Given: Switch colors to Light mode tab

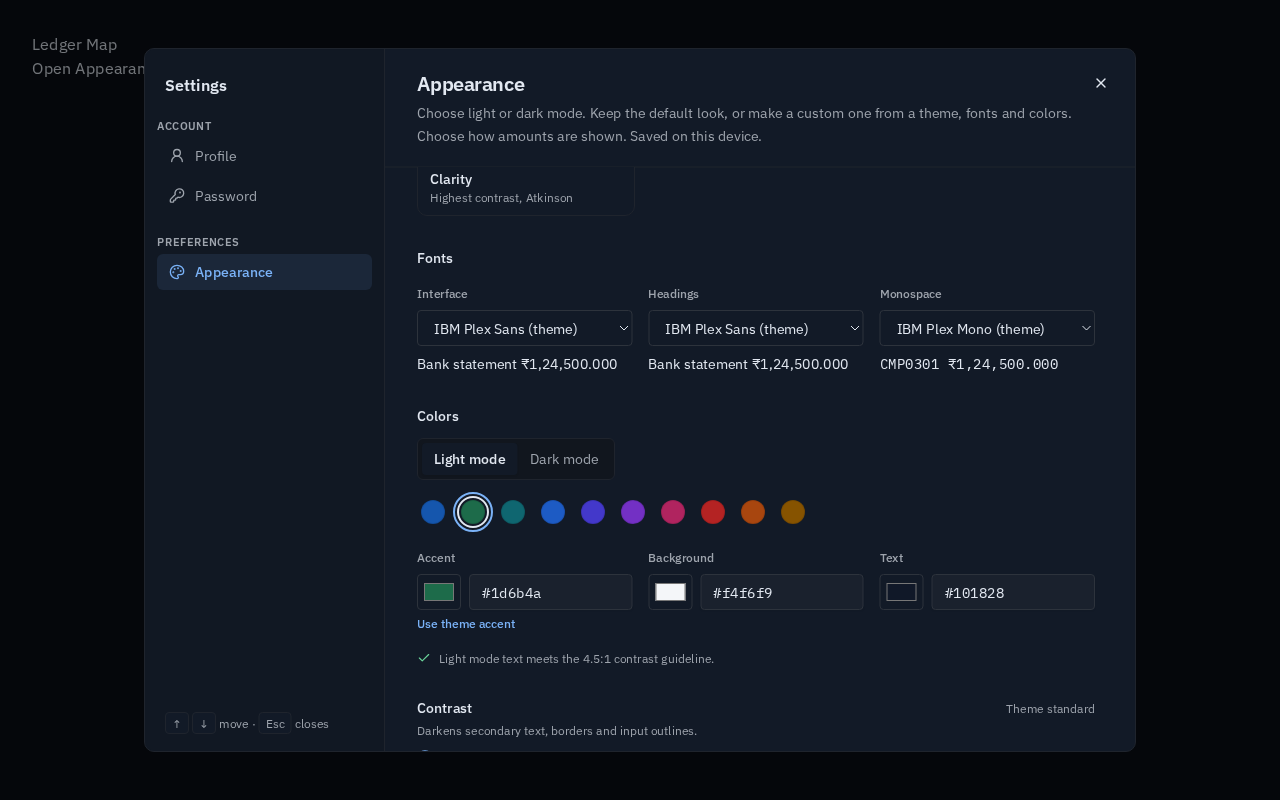Looking at the screenshot, I should pyautogui.click(x=469, y=459).
